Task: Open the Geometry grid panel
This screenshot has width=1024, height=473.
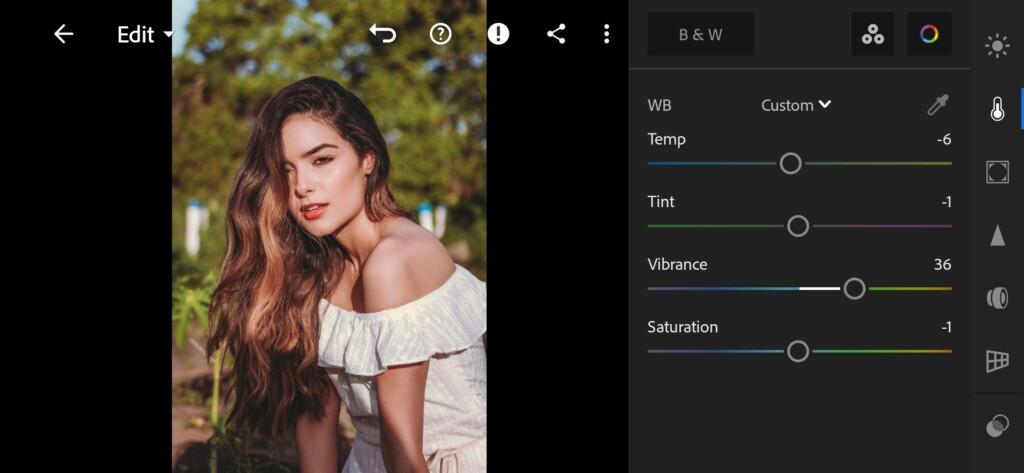Action: click(997, 361)
